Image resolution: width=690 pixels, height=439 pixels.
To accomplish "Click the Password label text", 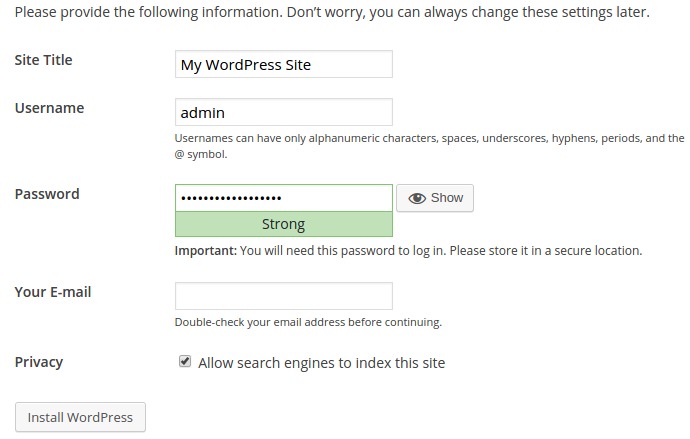I will pyautogui.click(x=47, y=194).
